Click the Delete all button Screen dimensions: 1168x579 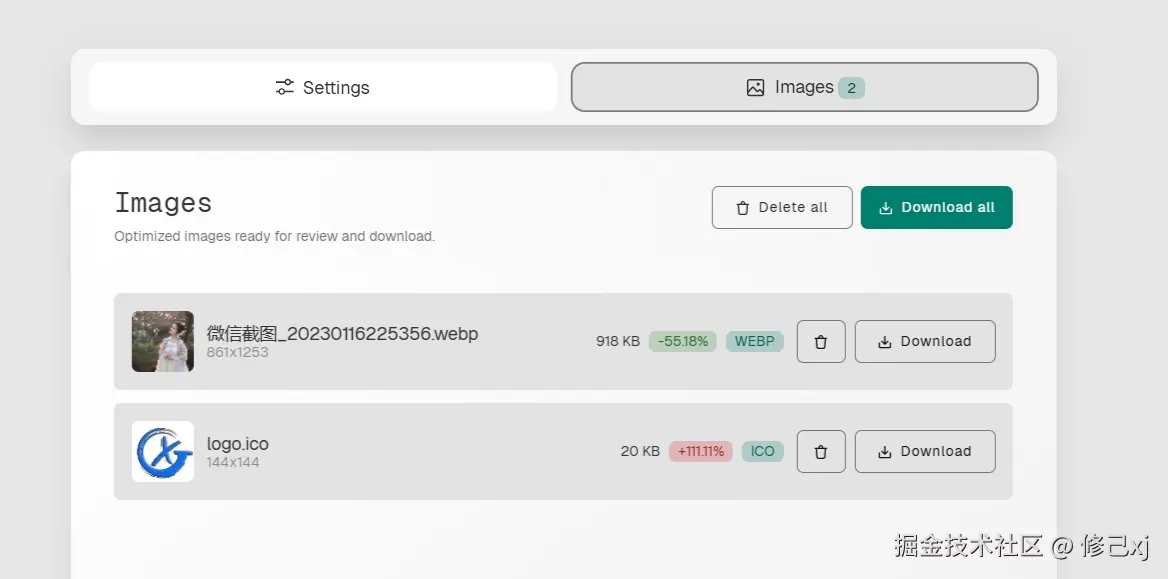[782, 207]
